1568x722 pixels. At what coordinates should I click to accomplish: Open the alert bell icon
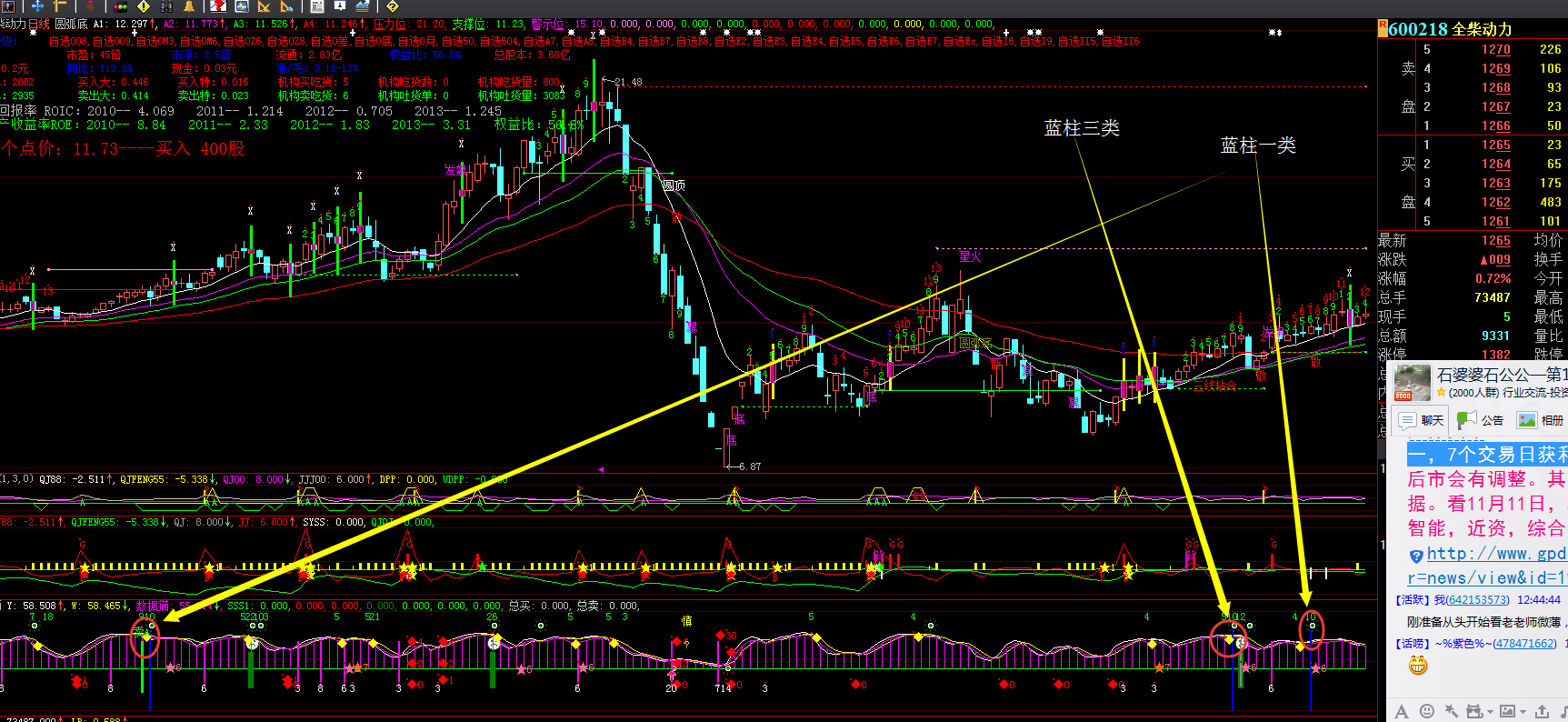[188, 6]
